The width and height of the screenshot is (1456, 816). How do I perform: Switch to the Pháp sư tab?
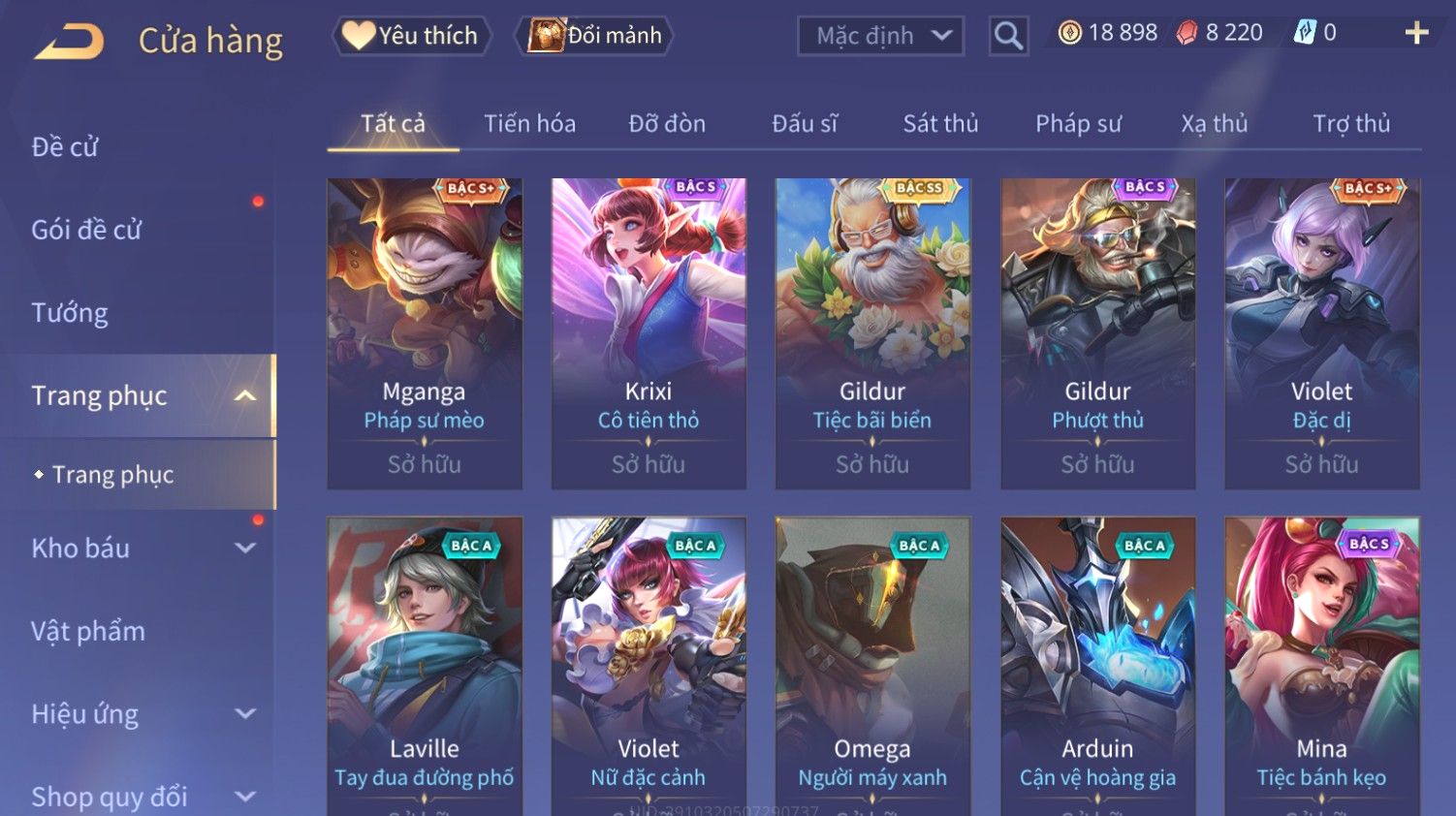tap(1078, 123)
